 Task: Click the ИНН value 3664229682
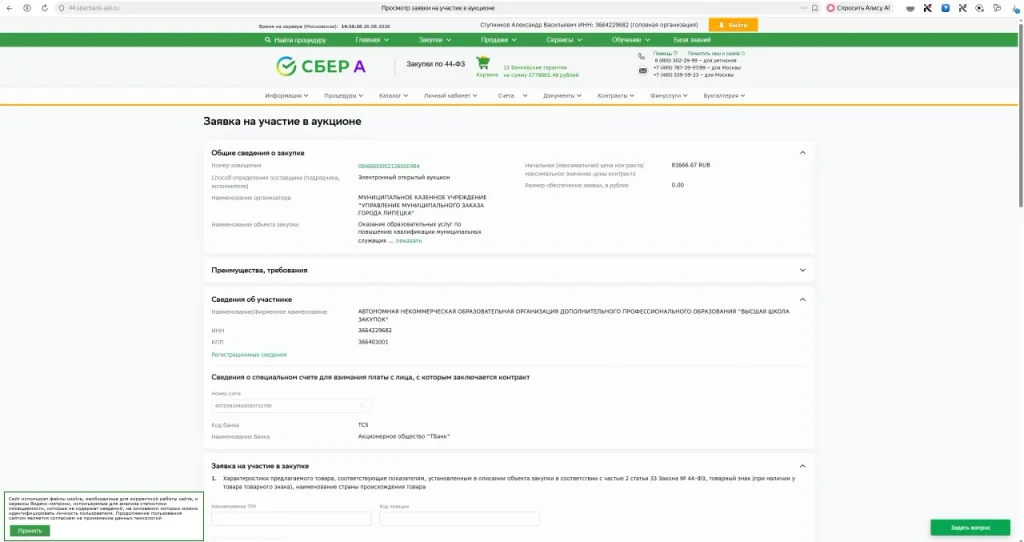(x=375, y=330)
